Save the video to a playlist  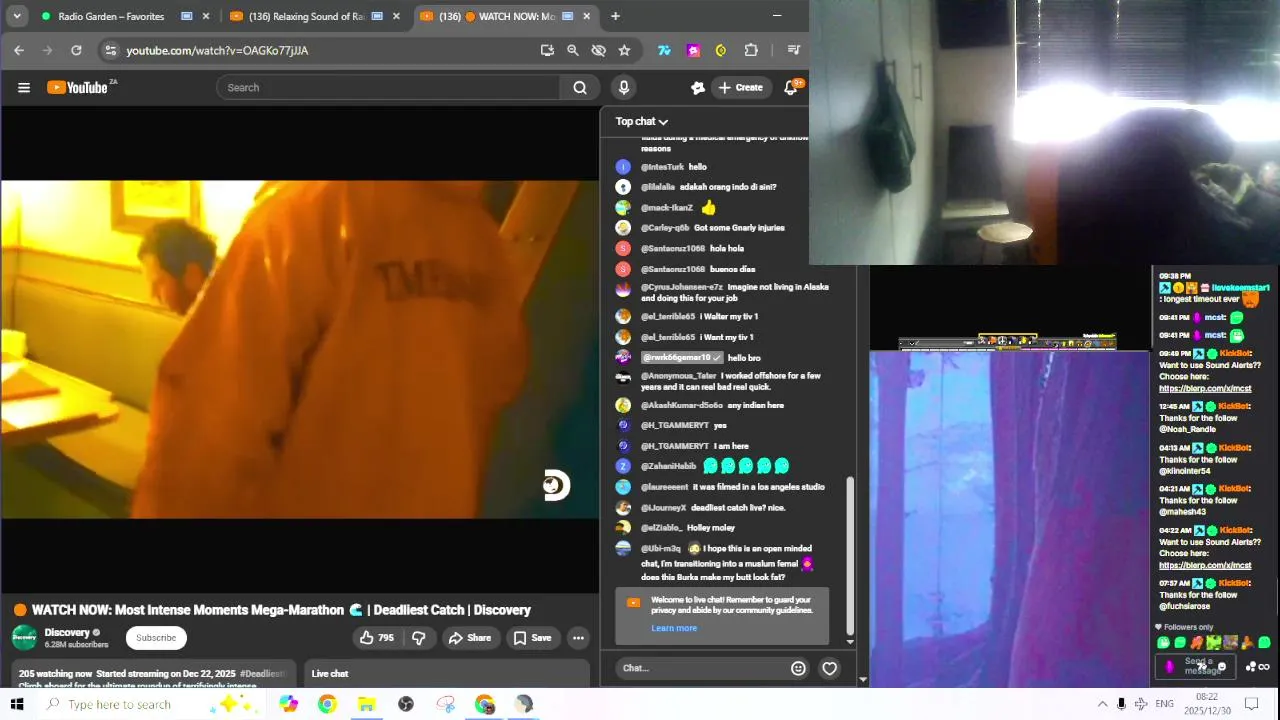coord(533,638)
